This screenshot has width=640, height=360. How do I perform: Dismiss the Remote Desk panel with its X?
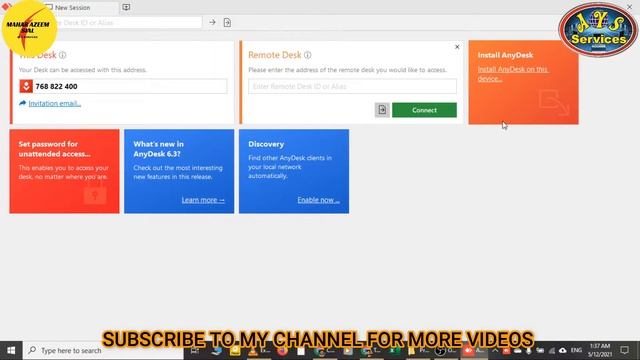click(x=457, y=47)
